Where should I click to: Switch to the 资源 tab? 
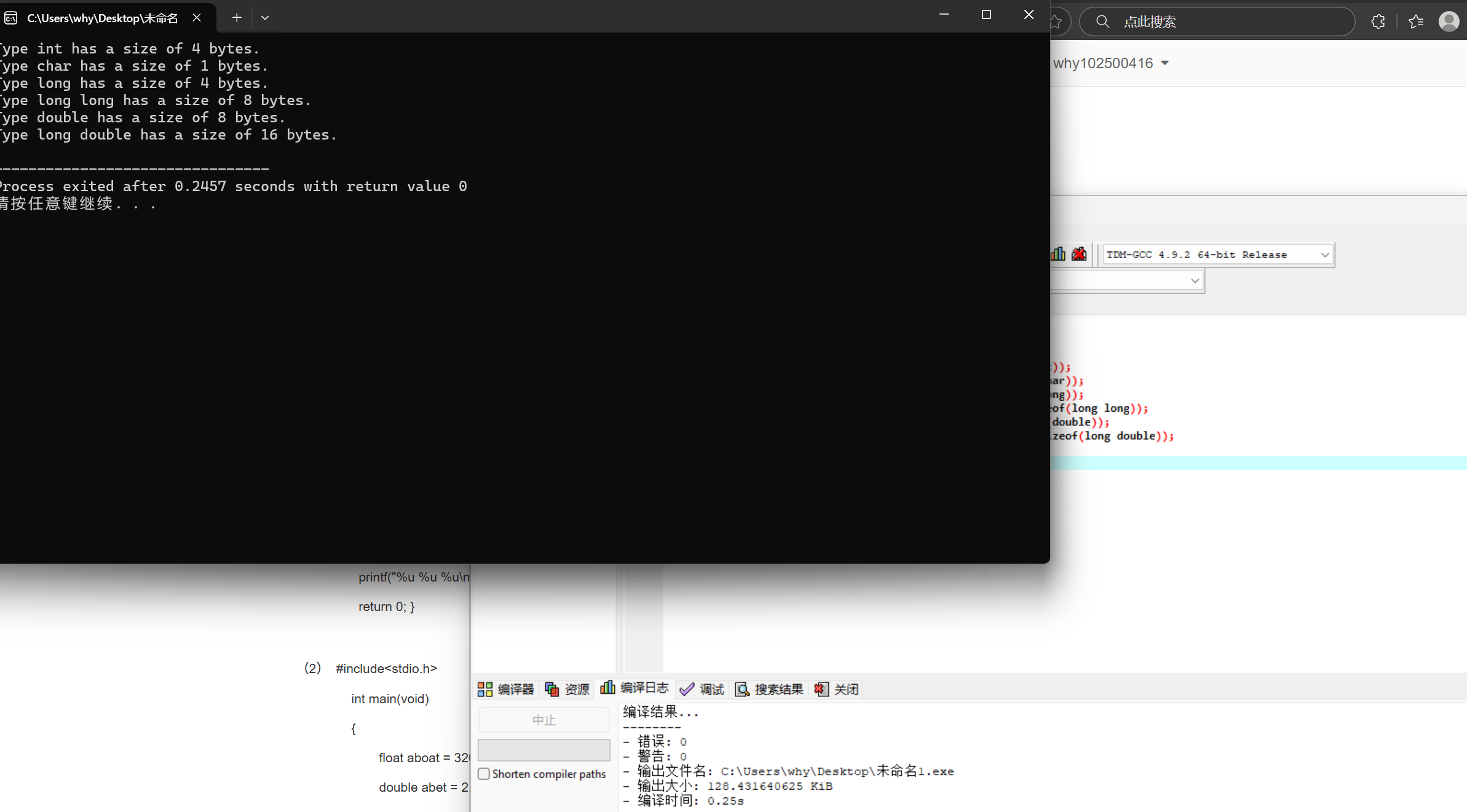pos(567,689)
